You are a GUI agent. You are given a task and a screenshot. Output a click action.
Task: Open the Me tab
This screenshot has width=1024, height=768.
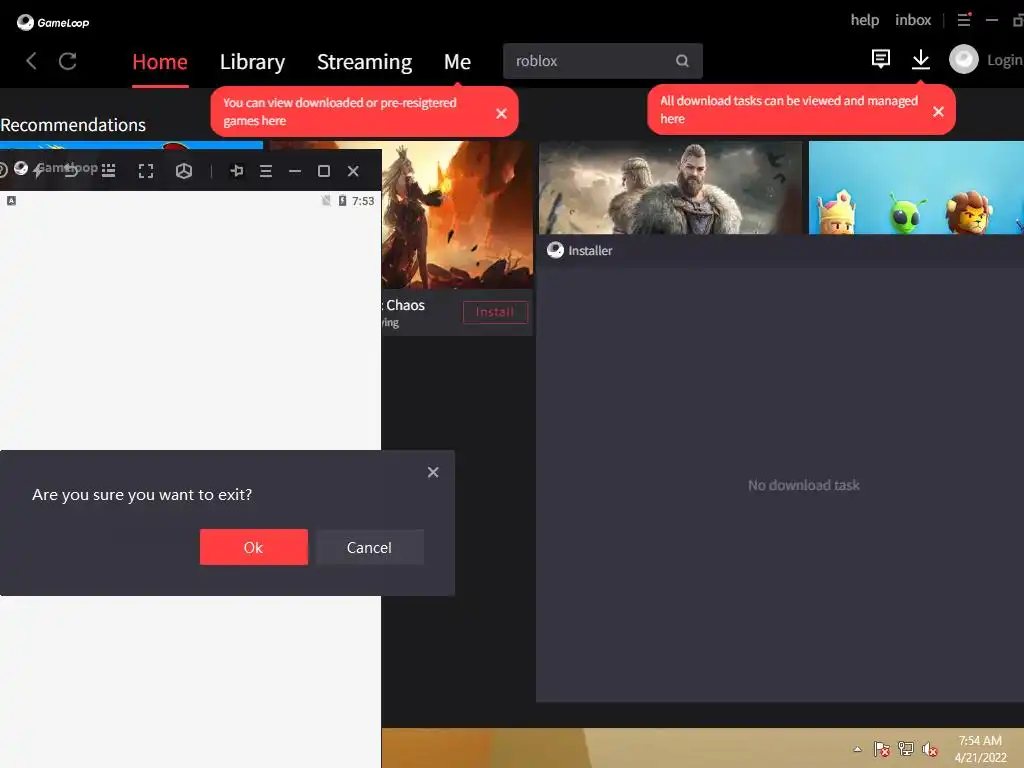(x=457, y=62)
